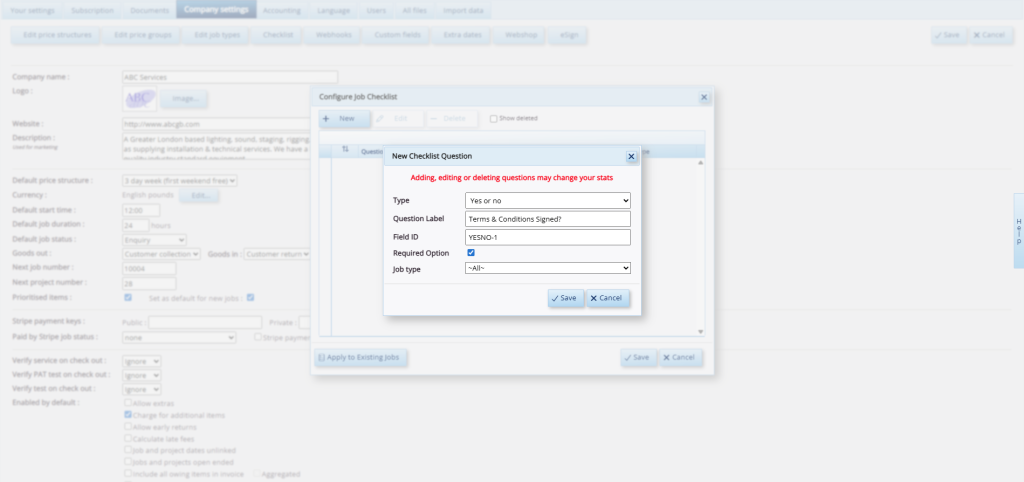
Task: Close the Configure Job Checklist window
Action: click(x=704, y=97)
